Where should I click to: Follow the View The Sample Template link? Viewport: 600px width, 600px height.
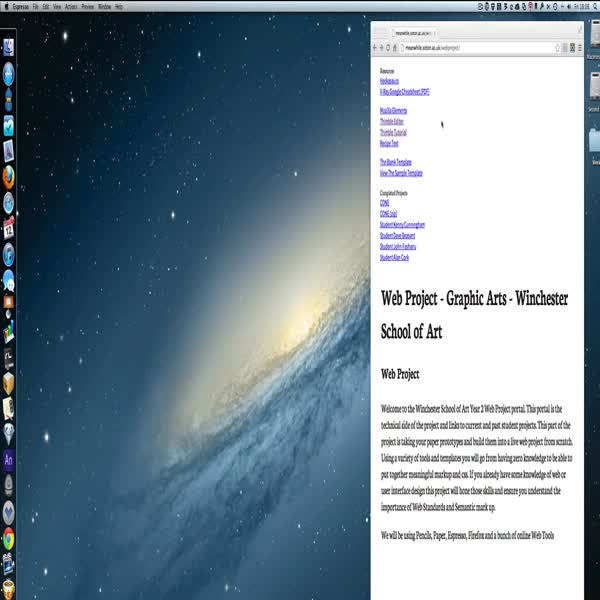coord(401,173)
